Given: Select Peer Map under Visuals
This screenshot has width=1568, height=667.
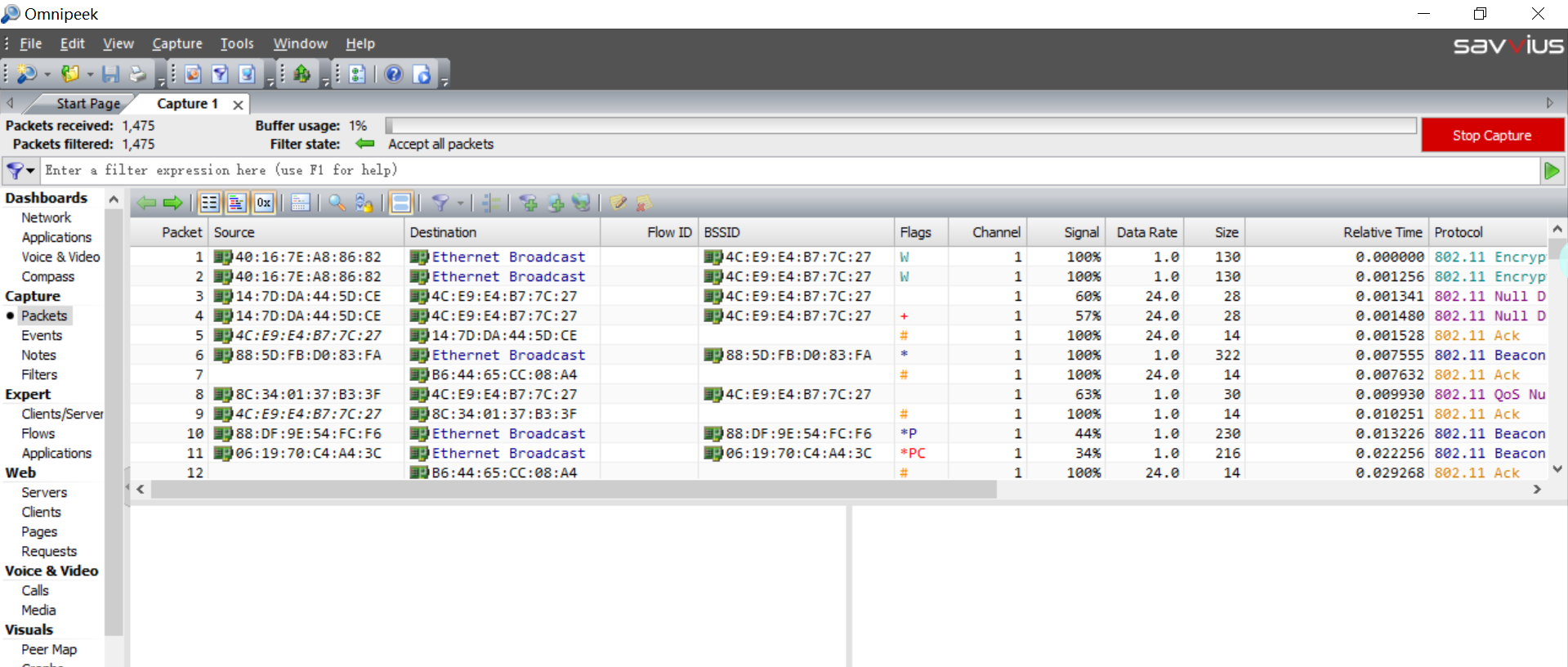Looking at the screenshot, I should [x=49, y=649].
